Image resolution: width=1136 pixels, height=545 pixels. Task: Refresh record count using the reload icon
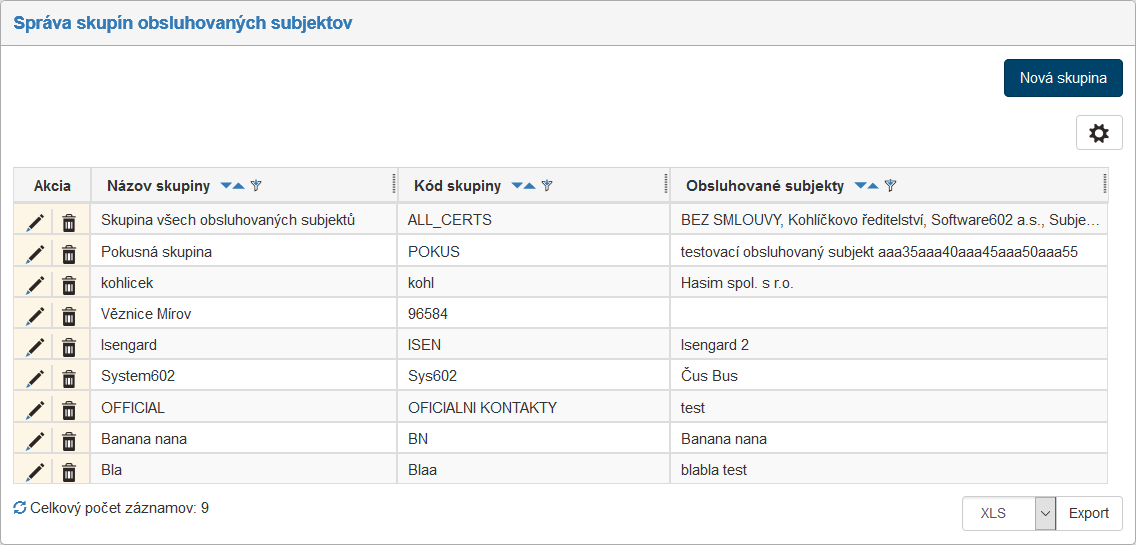(x=19, y=508)
